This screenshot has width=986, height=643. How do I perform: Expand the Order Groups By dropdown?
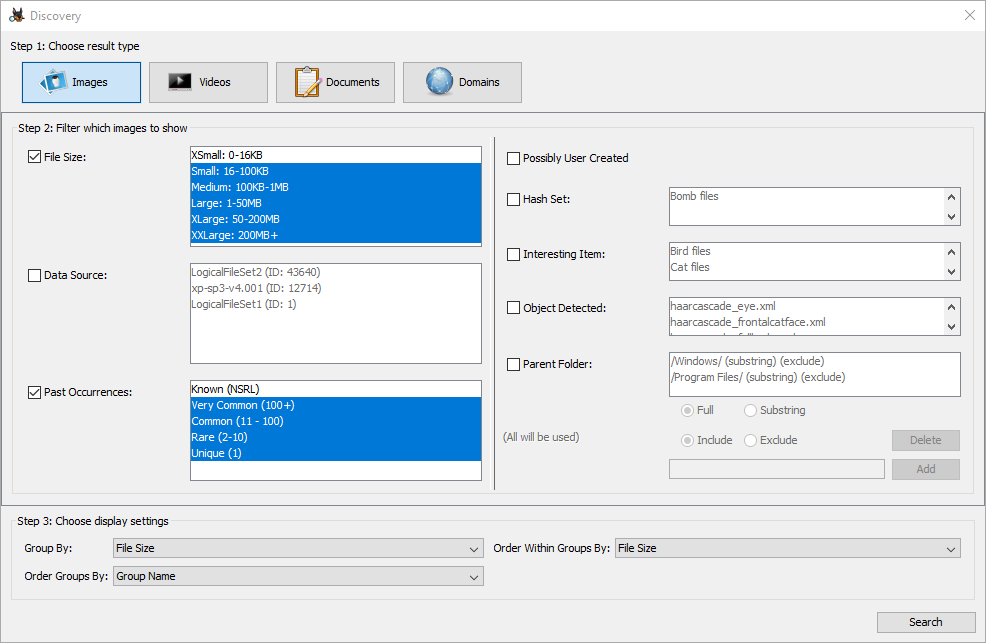298,576
